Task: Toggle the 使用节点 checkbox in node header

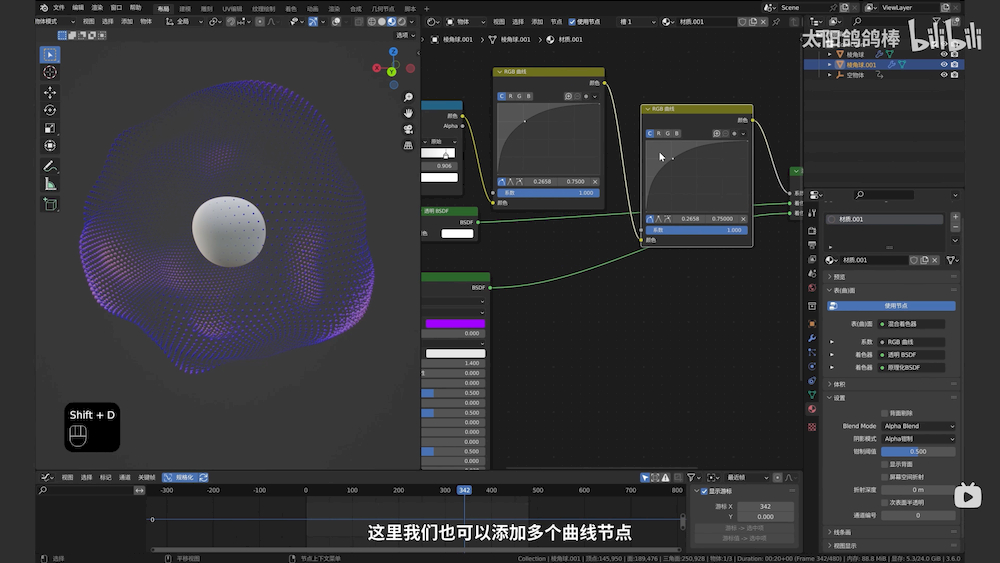Action: [x=571, y=22]
